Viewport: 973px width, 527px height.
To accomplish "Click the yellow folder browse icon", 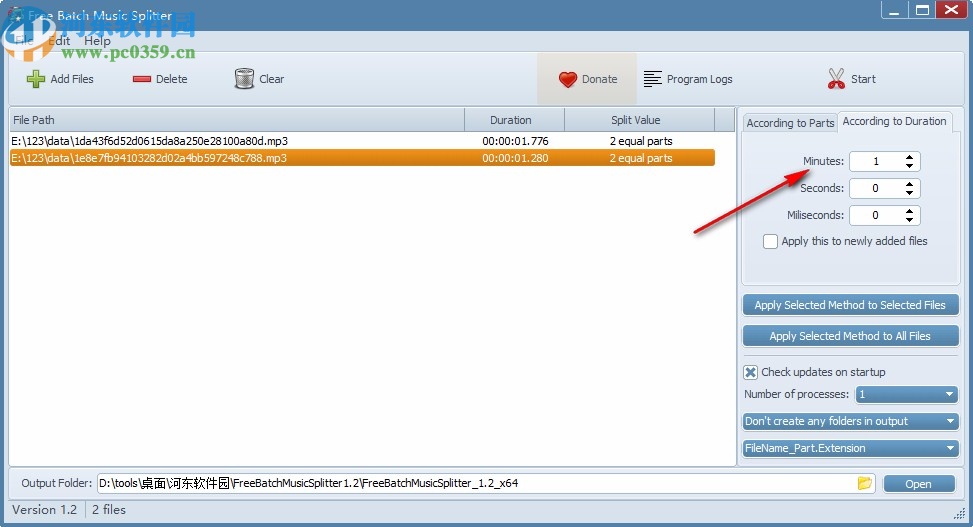I will coord(864,483).
